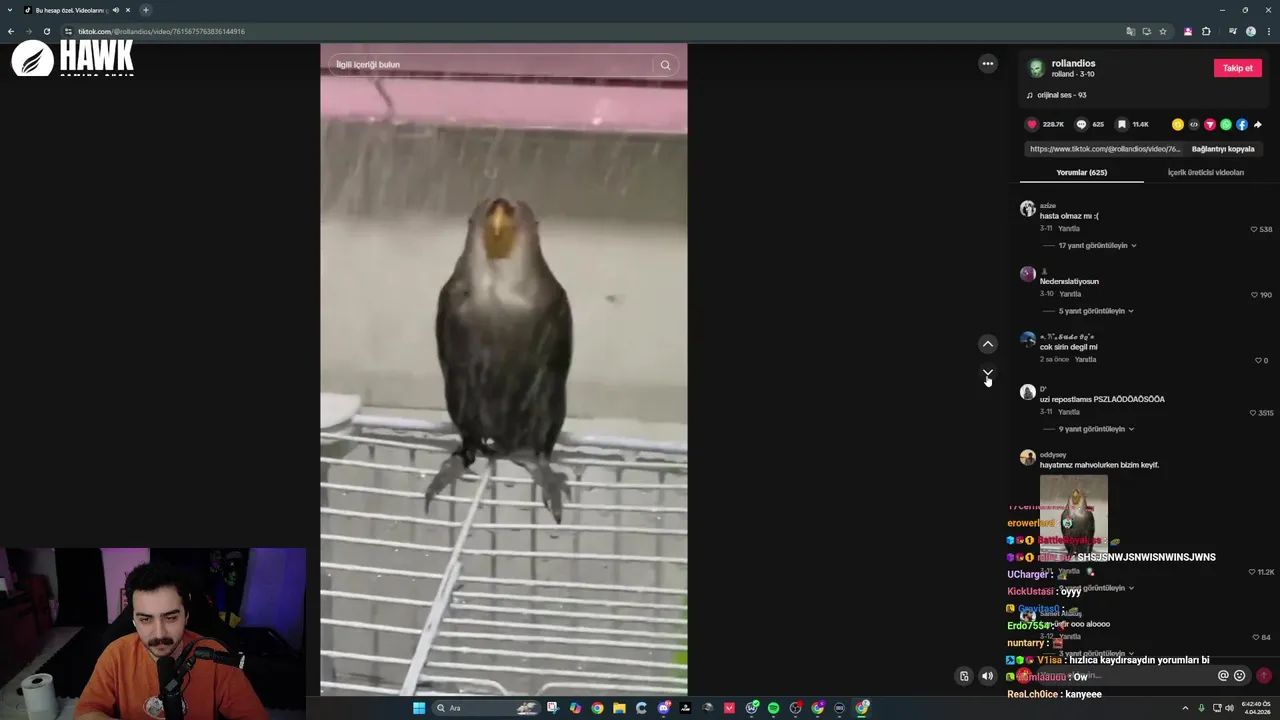Switch to the Yorumlar (625) tab
The width and height of the screenshot is (1280, 720).
pyautogui.click(x=1081, y=172)
